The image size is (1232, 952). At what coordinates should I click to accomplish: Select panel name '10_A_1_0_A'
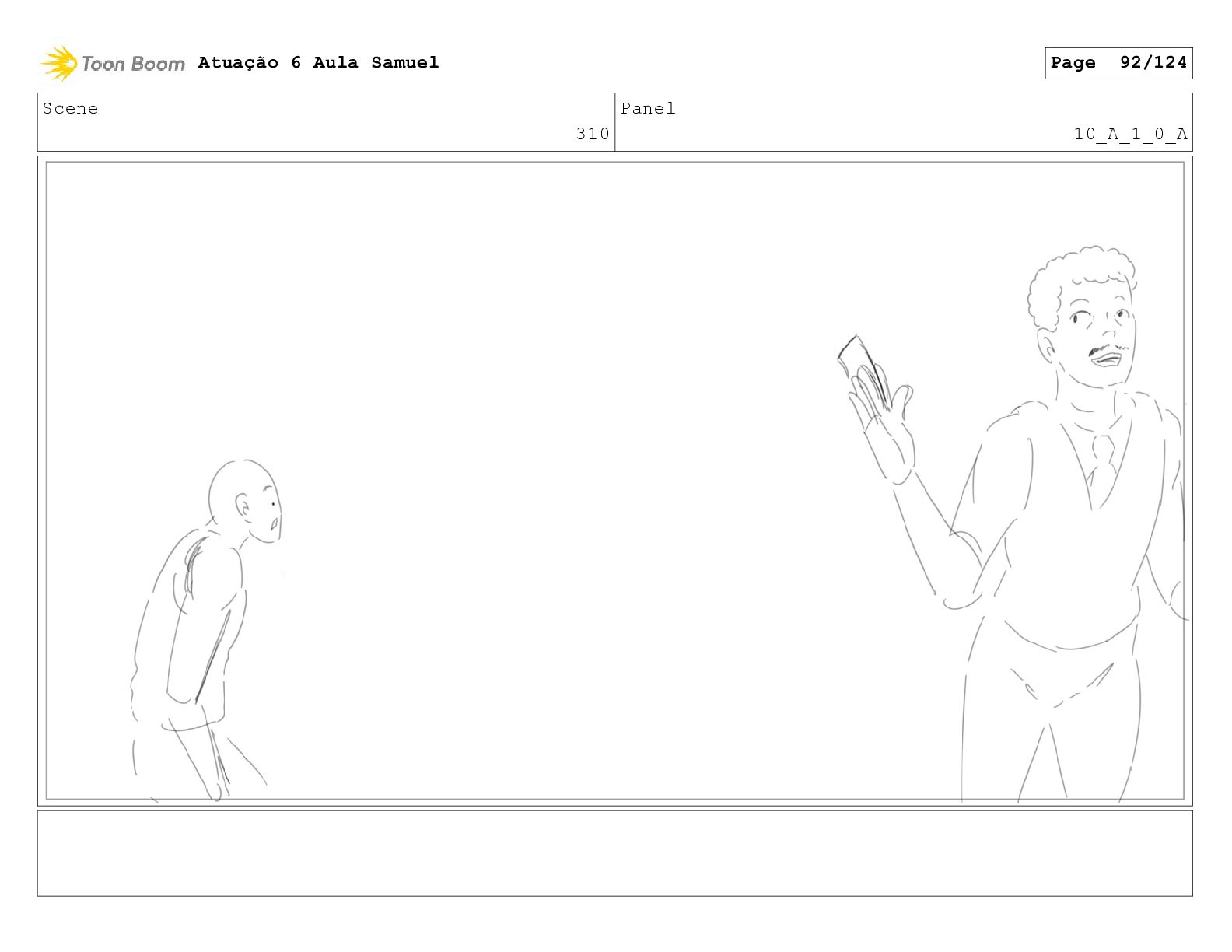click(1130, 134)
